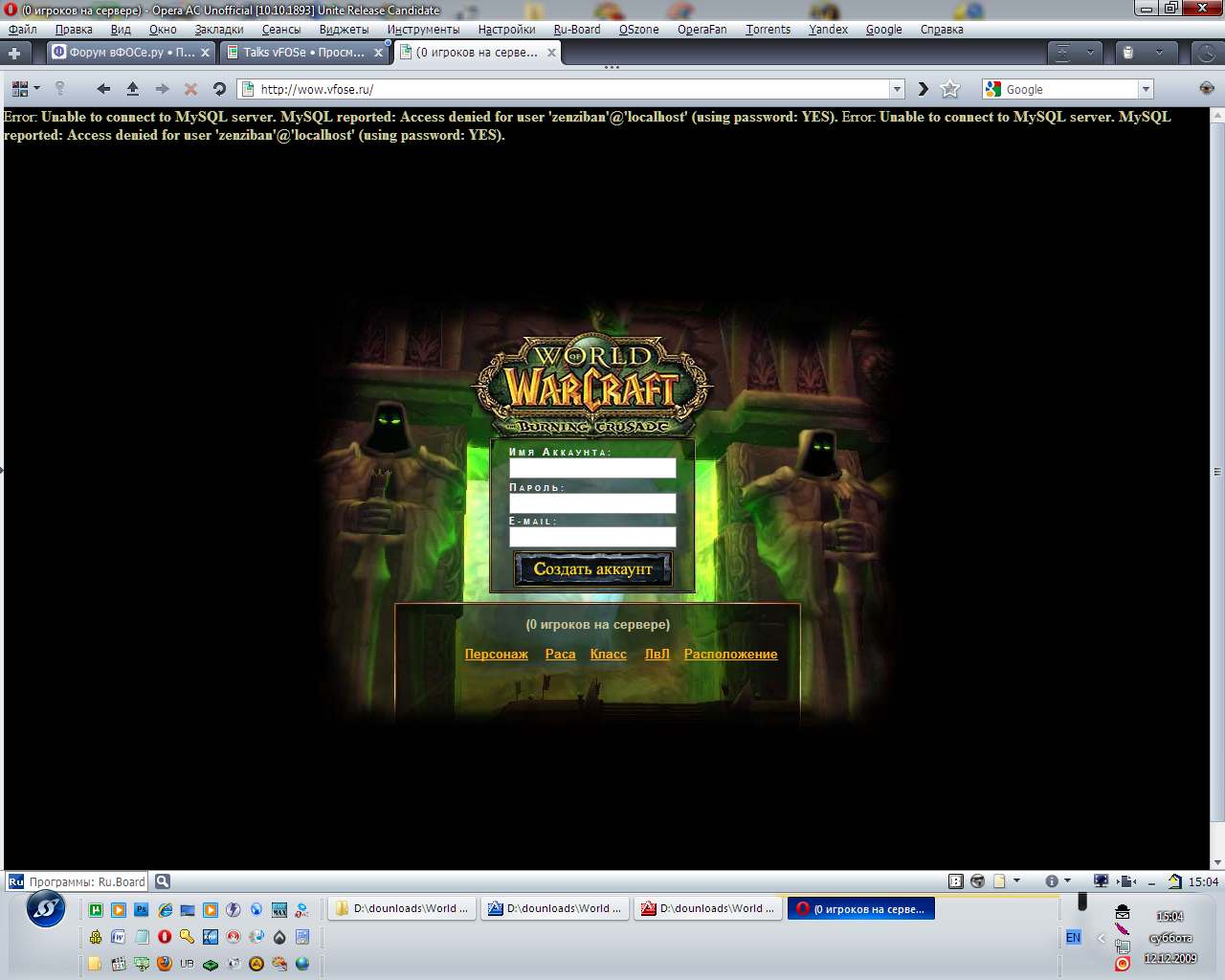The height and width of the screenshot is (980, 1225).
Task: Toggle the EN language indicator in taskbar
Action: [x=1073, y=937]
